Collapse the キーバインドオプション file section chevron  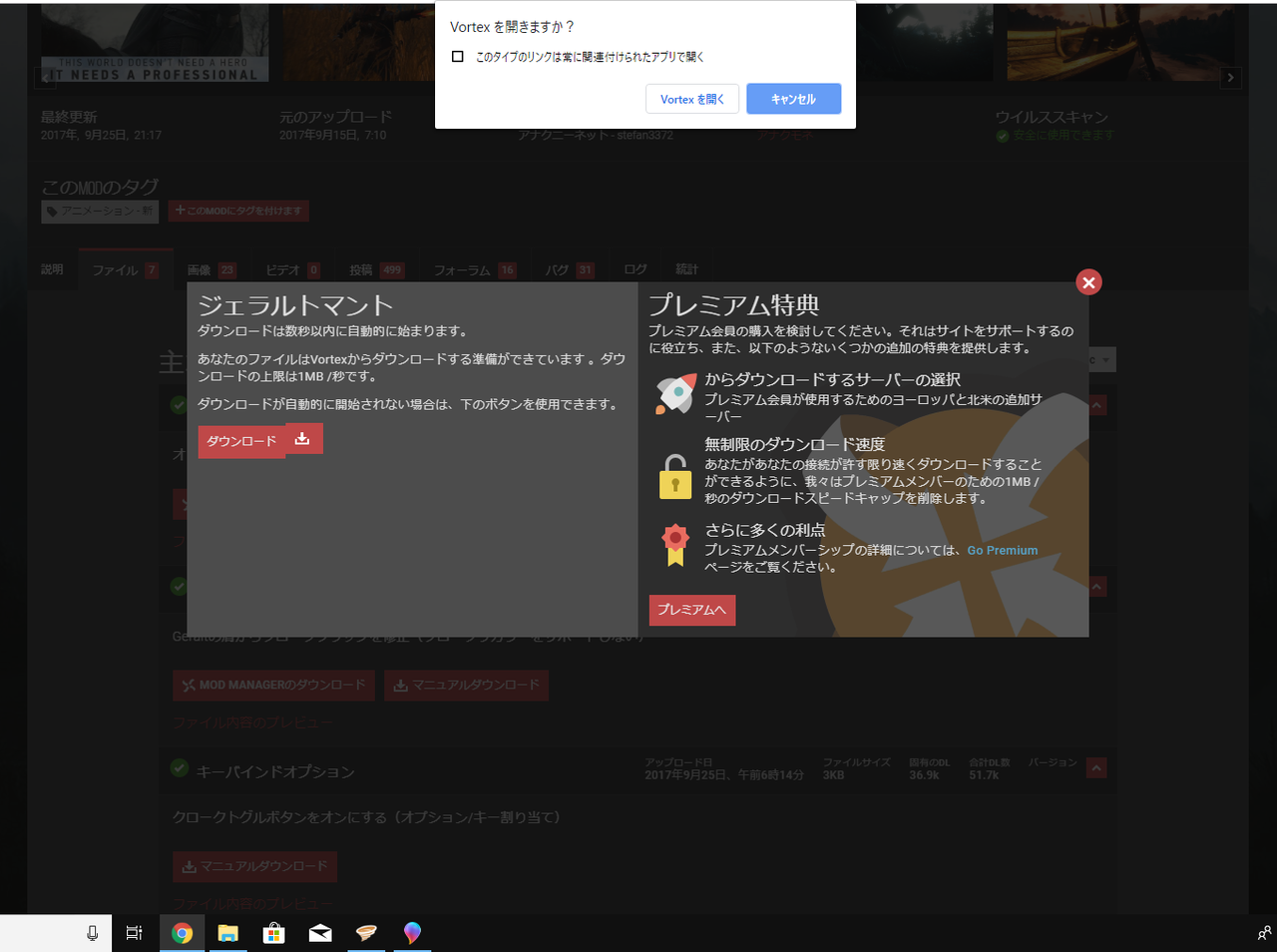(1096, 767)
